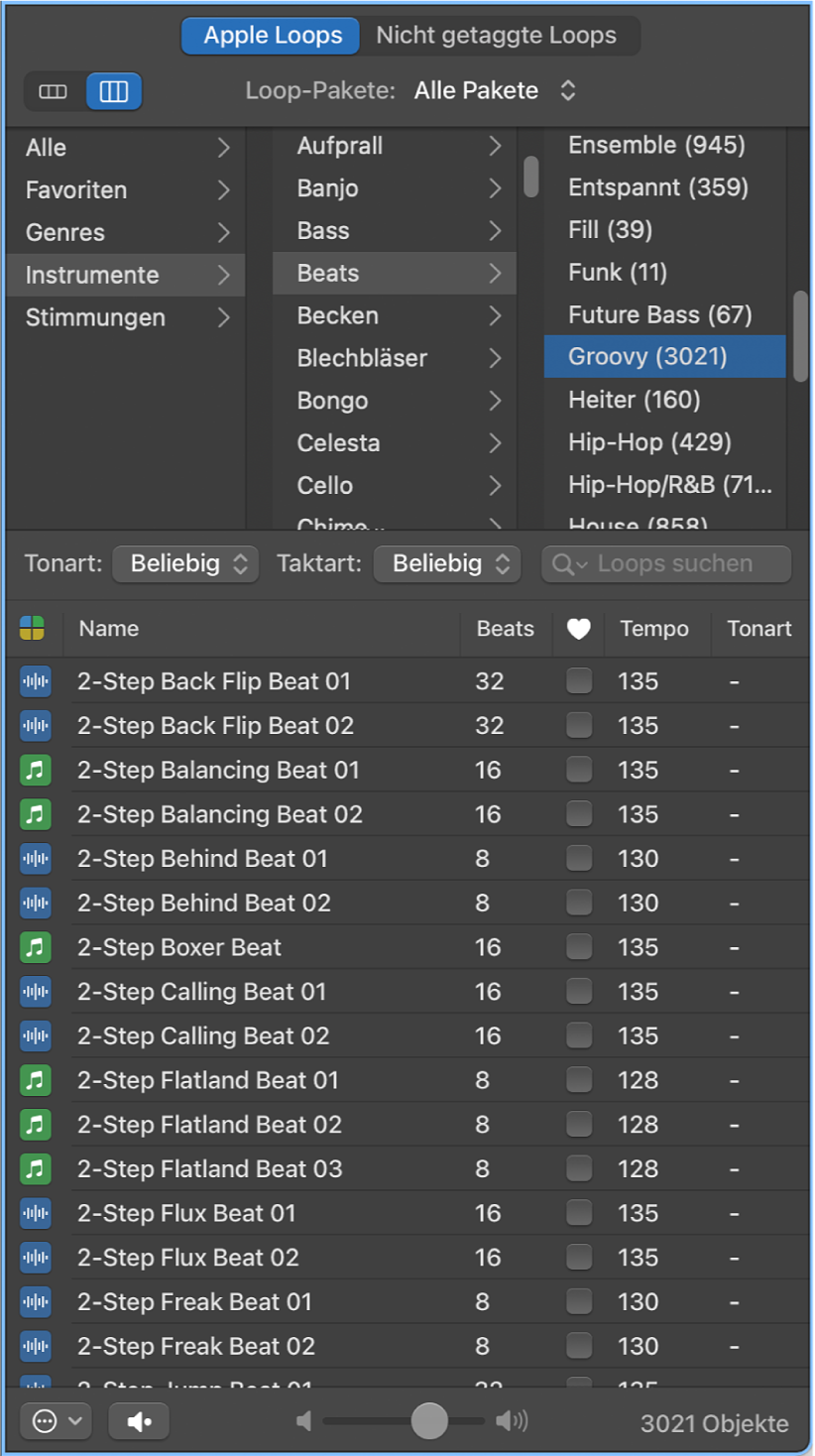Select Hip-Hop (429) in the descriptor column

click(649, 442)
